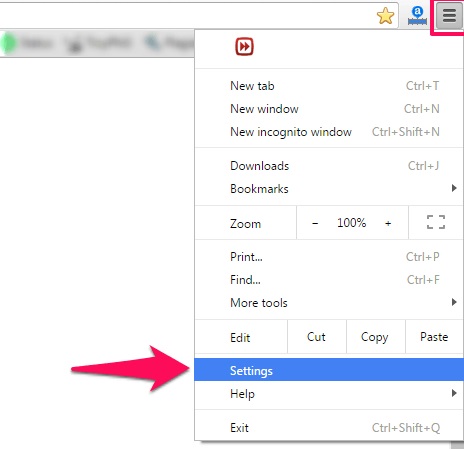This screenshot has height=449, width=464.
Task: Click the yellow bookmark star icon
Action: [x=385, y=16]
